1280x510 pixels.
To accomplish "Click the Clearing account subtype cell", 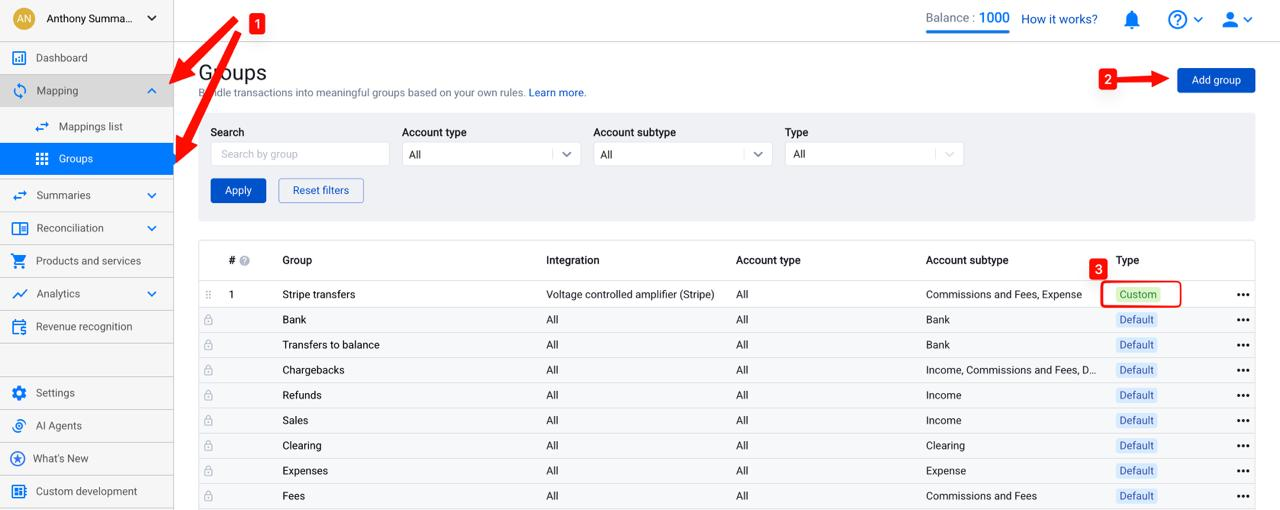I will 945,446.
